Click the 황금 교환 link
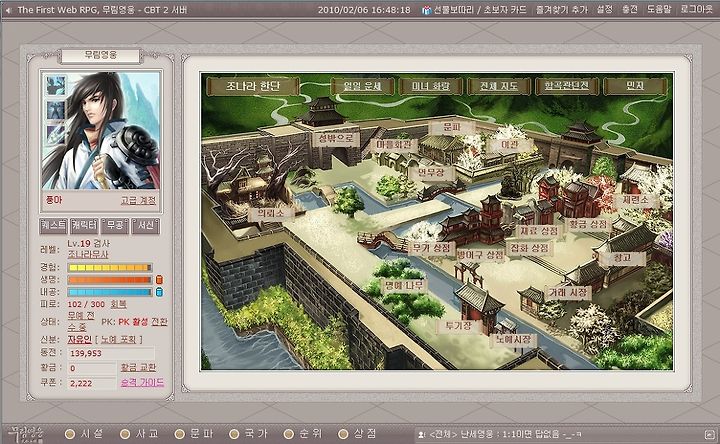This screenshot has height=444, width=720. [x=138, y=367]
